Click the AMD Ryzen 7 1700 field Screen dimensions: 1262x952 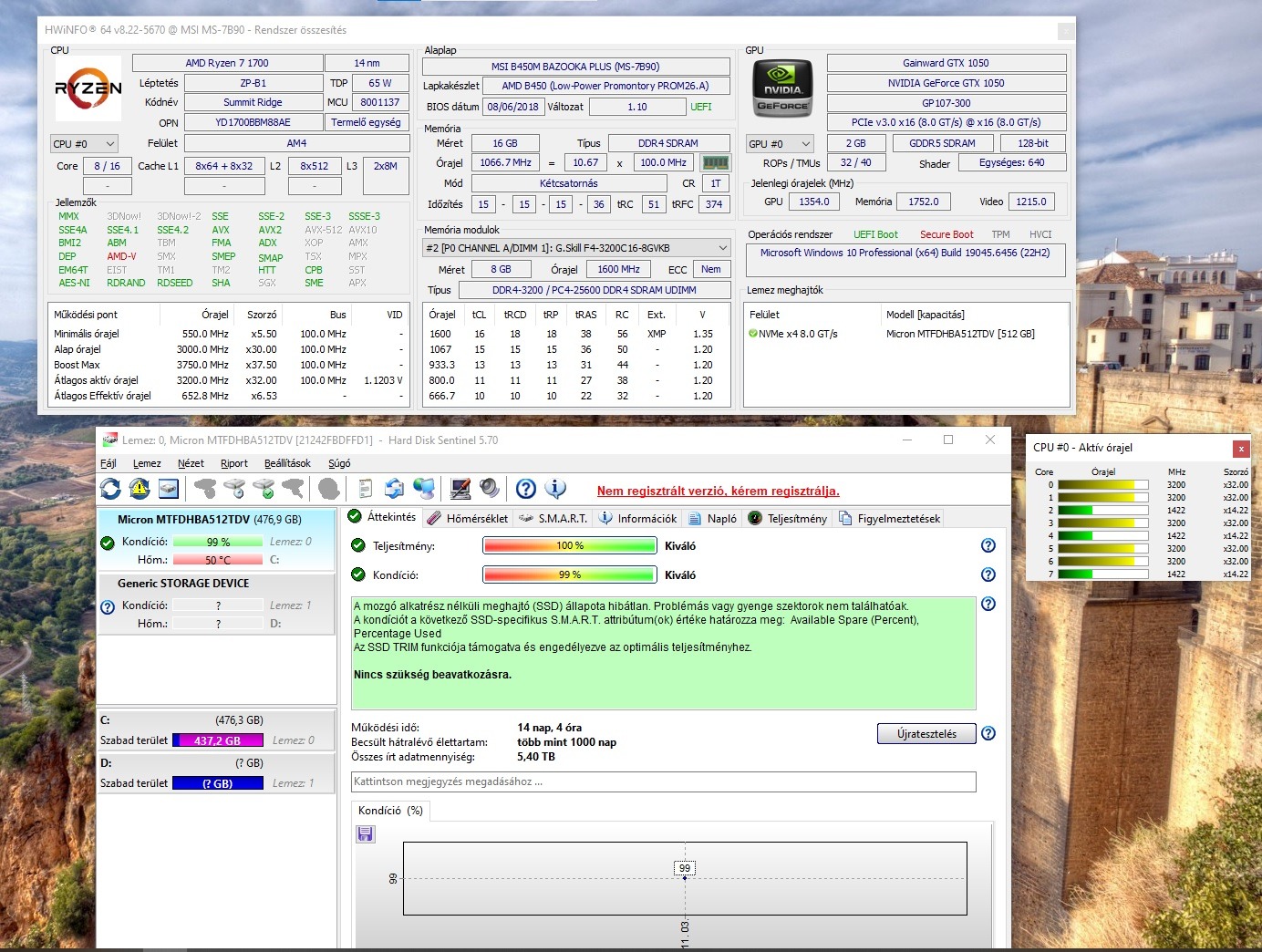pyautogui.click(x=227, y=63)
